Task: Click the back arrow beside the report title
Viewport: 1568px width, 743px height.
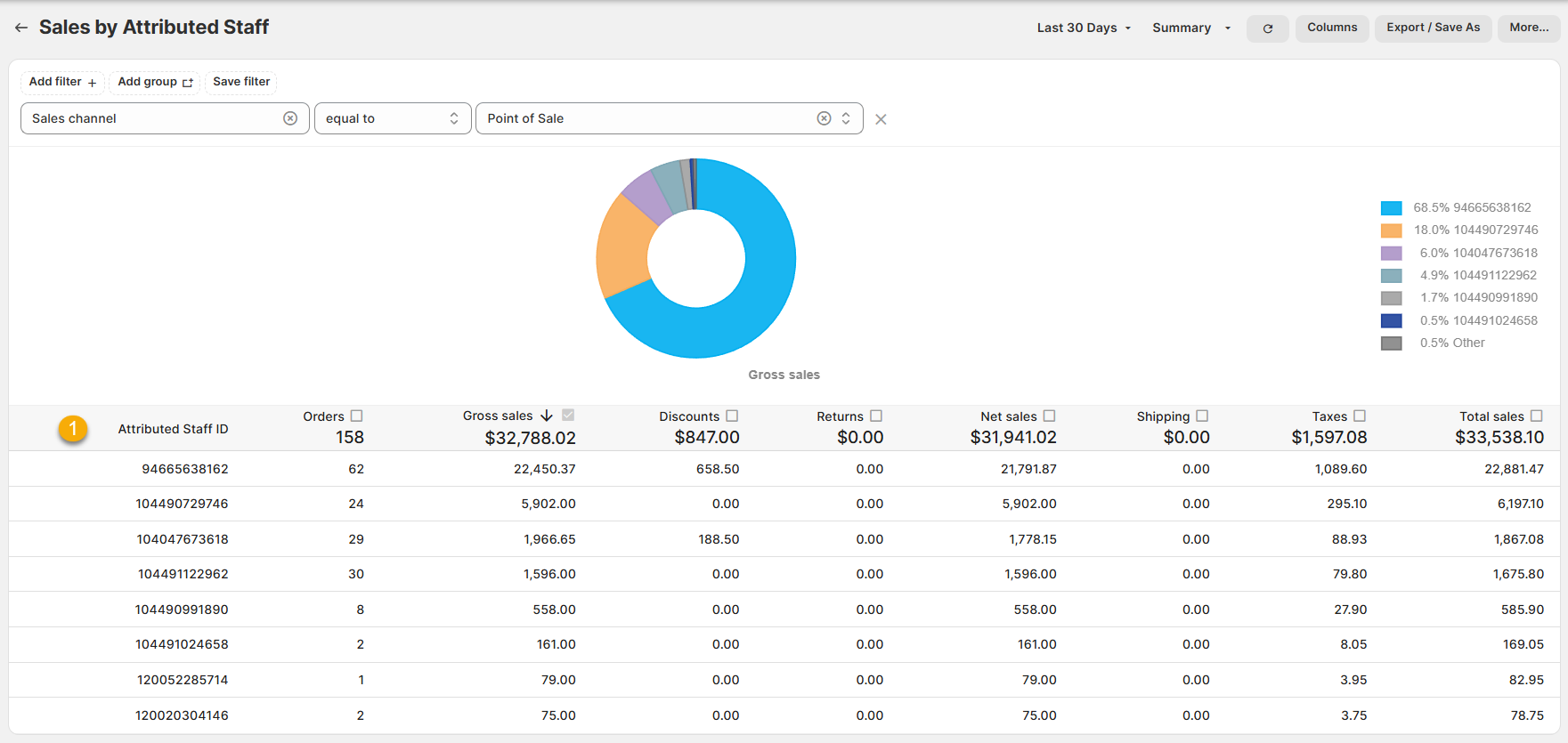Action: (x=21, y=28)
